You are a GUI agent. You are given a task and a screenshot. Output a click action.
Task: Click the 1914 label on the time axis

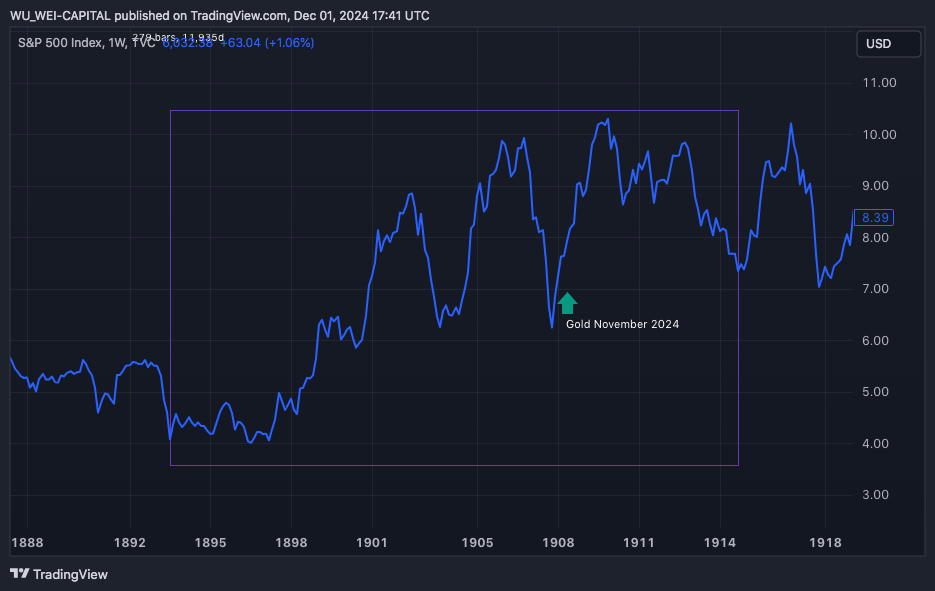pyautogui.click(x=720, y=543)
